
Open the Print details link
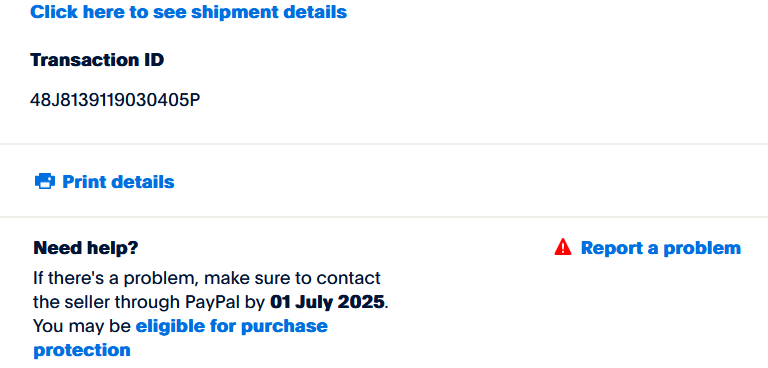click(118, 182)
